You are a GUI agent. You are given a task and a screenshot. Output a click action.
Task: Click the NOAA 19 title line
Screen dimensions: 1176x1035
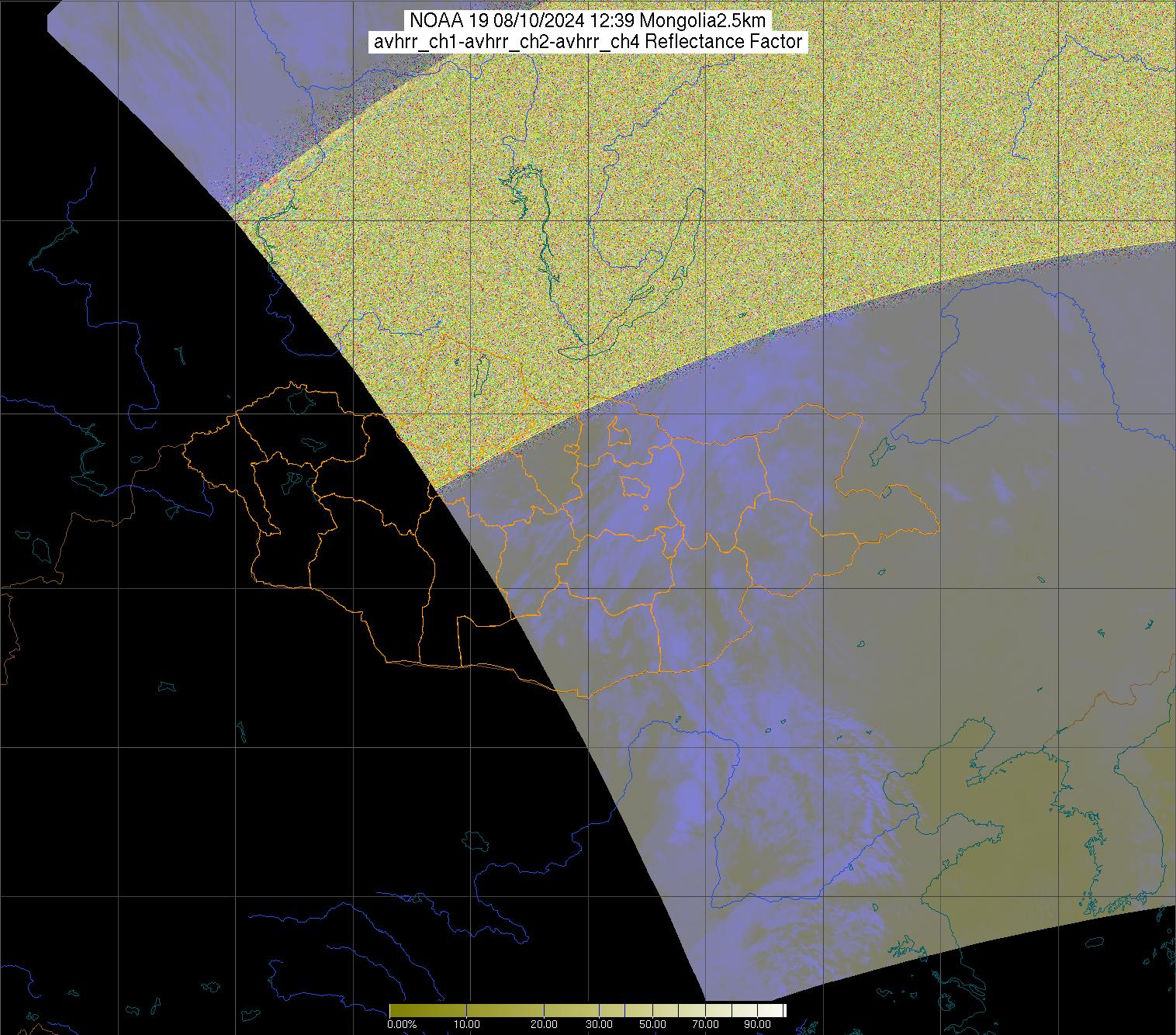click(587, 21)
